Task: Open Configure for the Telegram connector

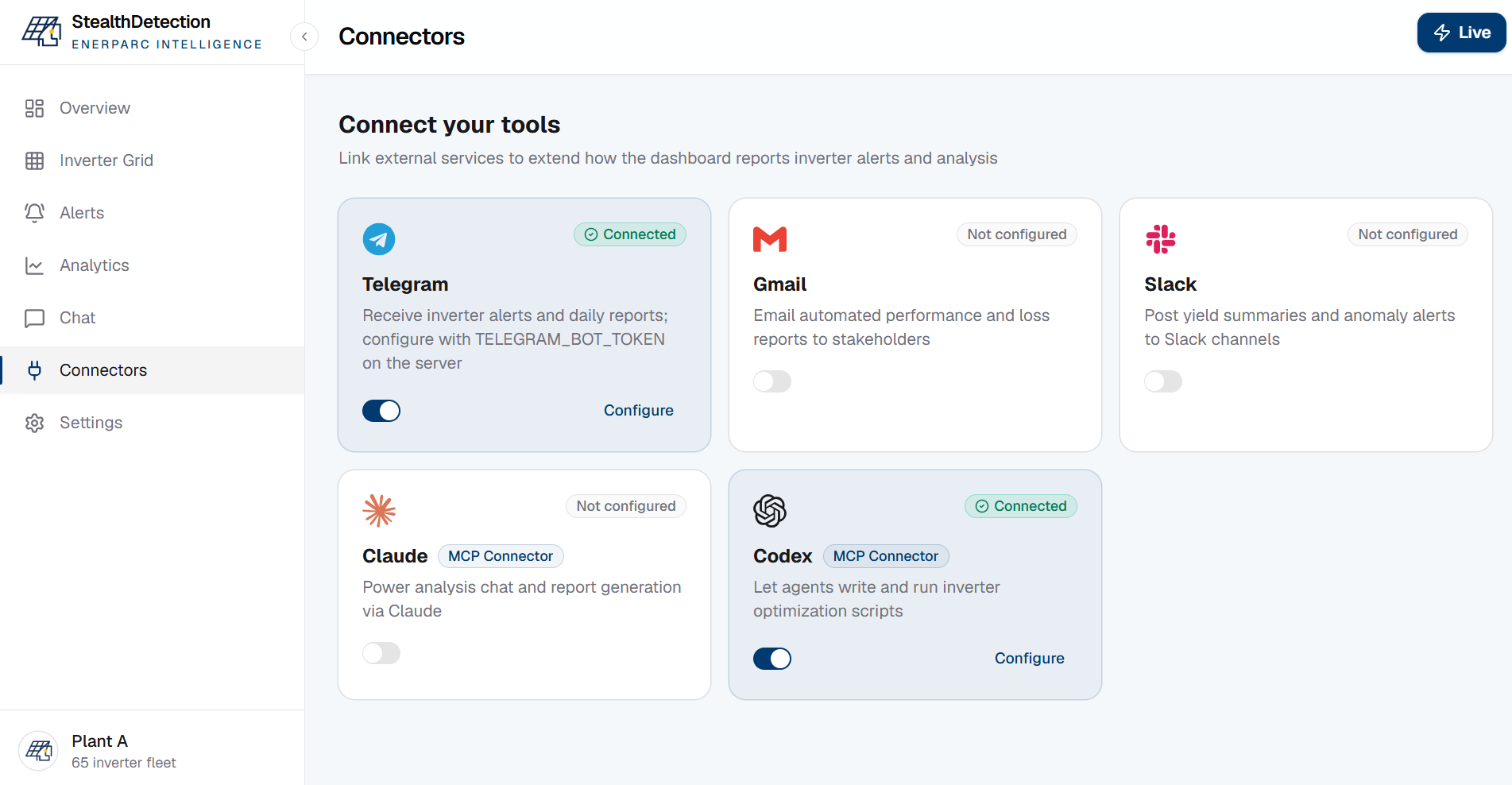Action: [x=639, y=411]
